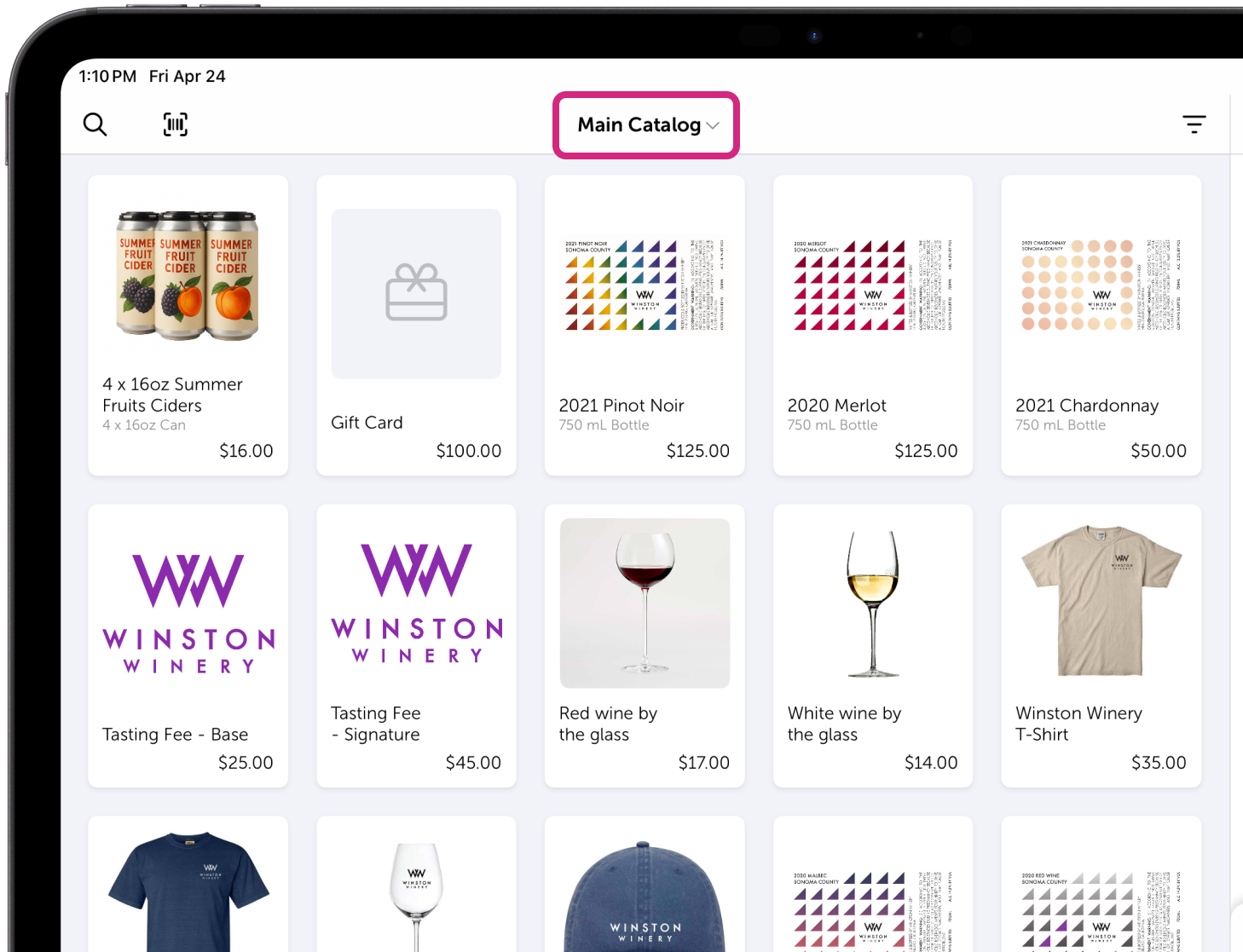The width and height of the screenshot is (1243, 952).
Task: Tap the Gift Card placeholder icon
Action: (416, 293)
